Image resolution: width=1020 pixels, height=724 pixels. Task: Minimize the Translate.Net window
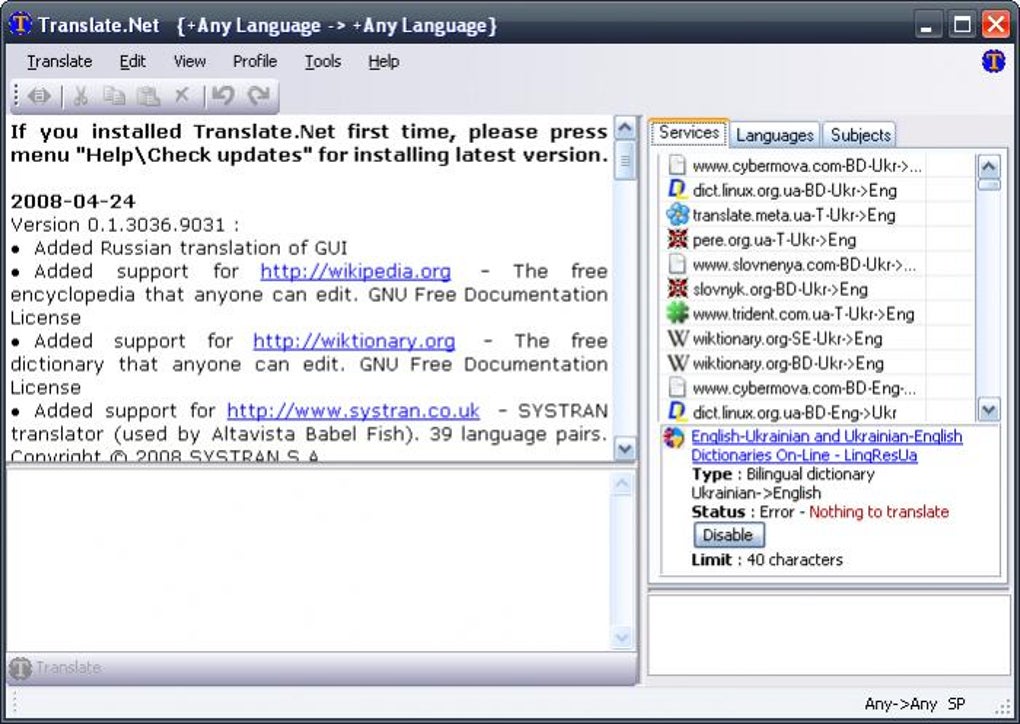click(x=928, y=25)
